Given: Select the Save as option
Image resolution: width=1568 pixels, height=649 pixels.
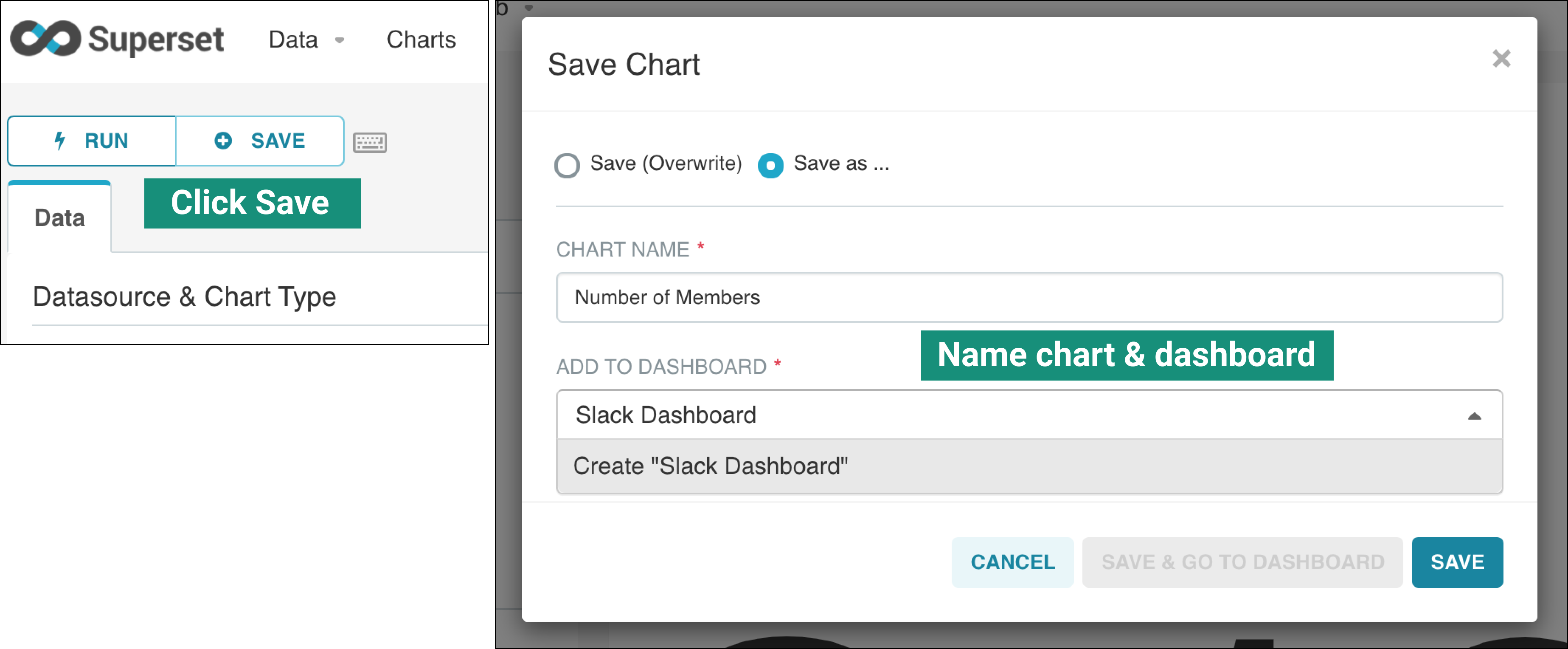Looking at the screenshot, I should [770, 164].
